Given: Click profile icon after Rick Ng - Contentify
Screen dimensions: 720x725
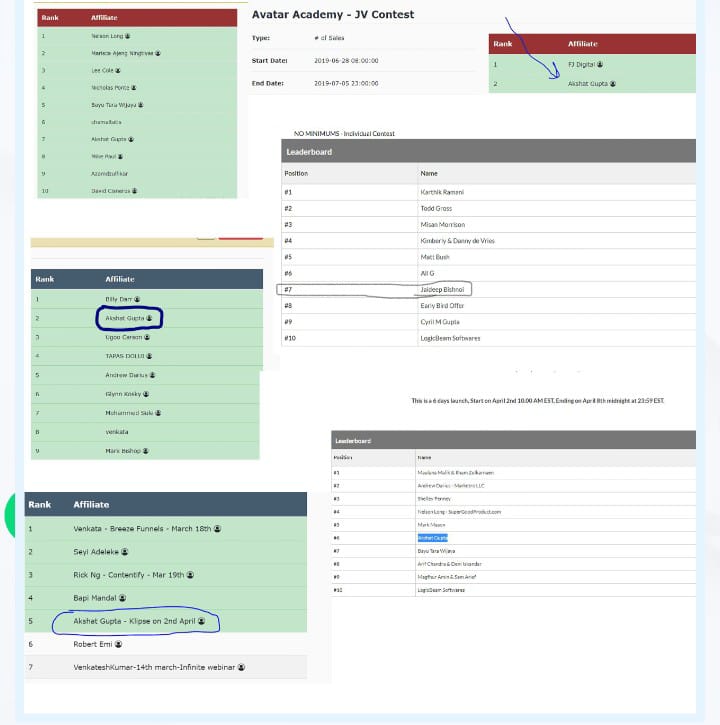Looking at the screenshot, I should (190, 575).
